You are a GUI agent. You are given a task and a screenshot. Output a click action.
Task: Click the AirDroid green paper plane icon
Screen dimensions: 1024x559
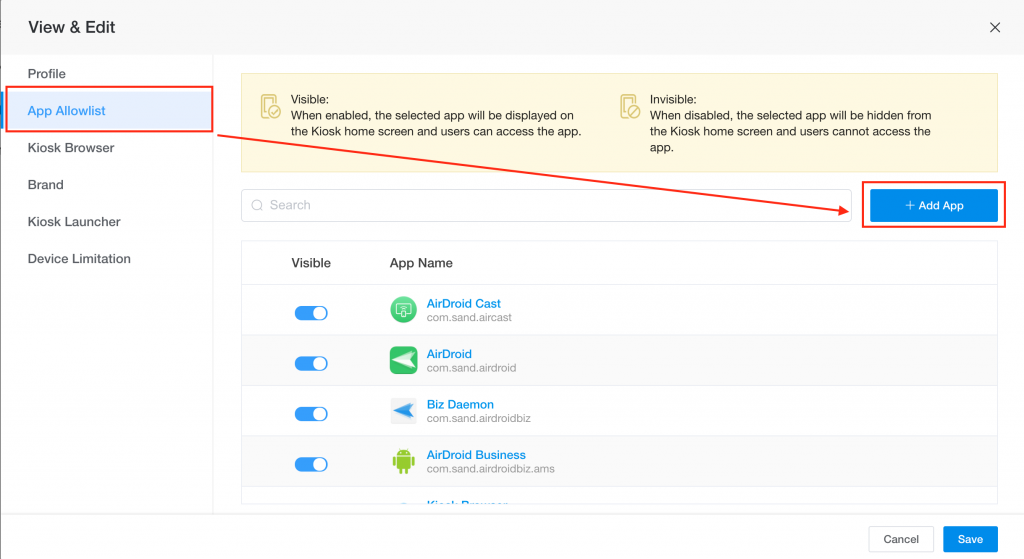403,360
